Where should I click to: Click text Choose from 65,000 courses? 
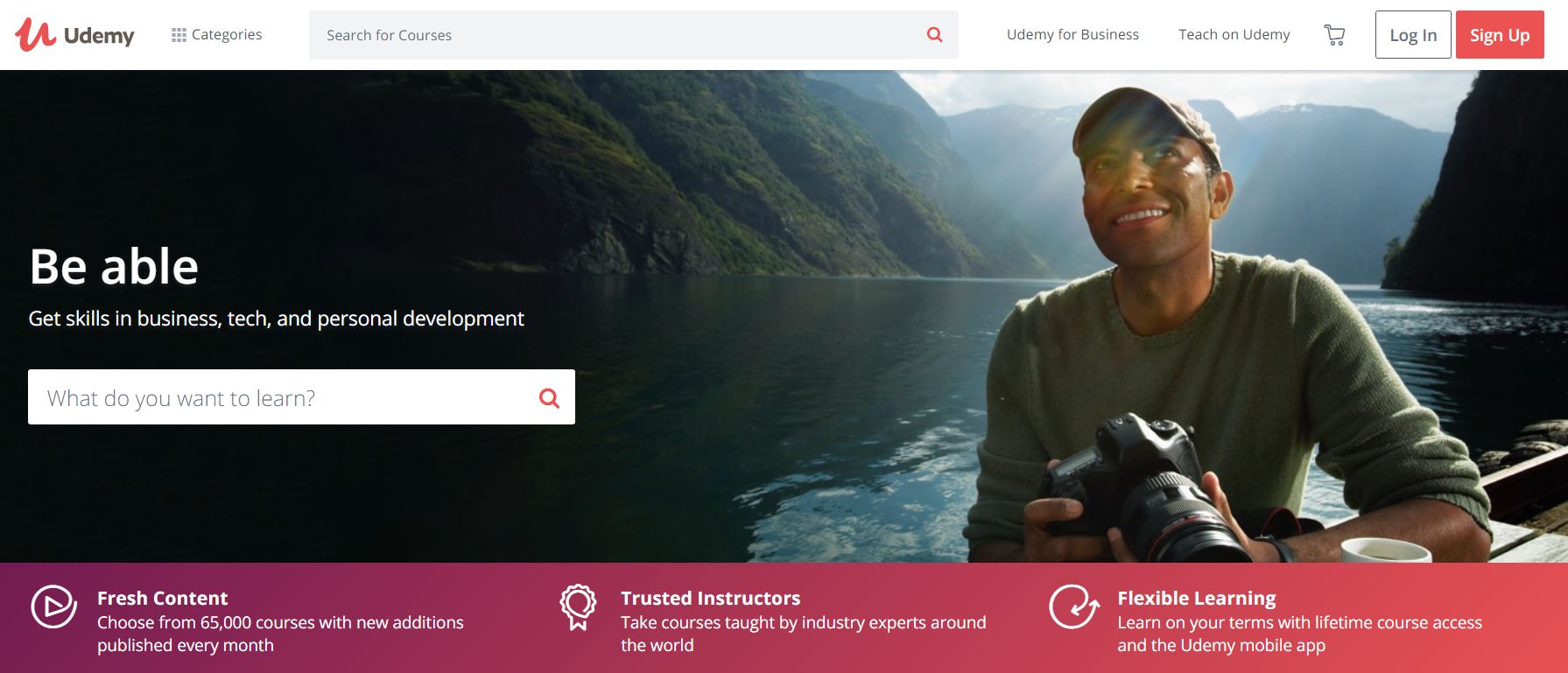coord(206,622)
